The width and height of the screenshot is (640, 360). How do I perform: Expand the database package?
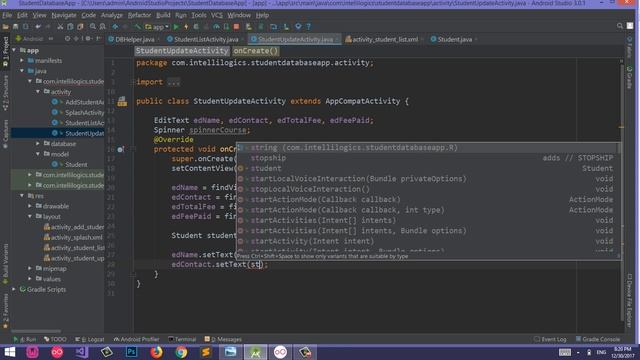pyautogui.click(x=38, y=144)
